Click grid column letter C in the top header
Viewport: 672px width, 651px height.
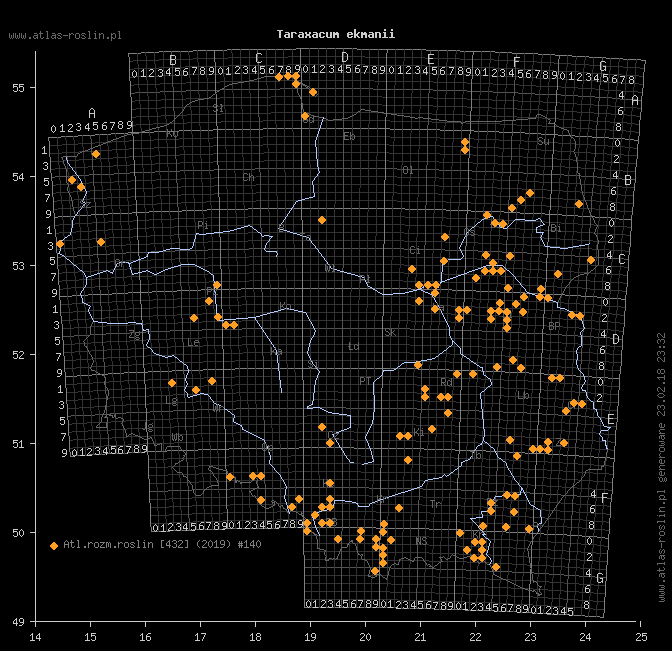(x=259, y=58)
